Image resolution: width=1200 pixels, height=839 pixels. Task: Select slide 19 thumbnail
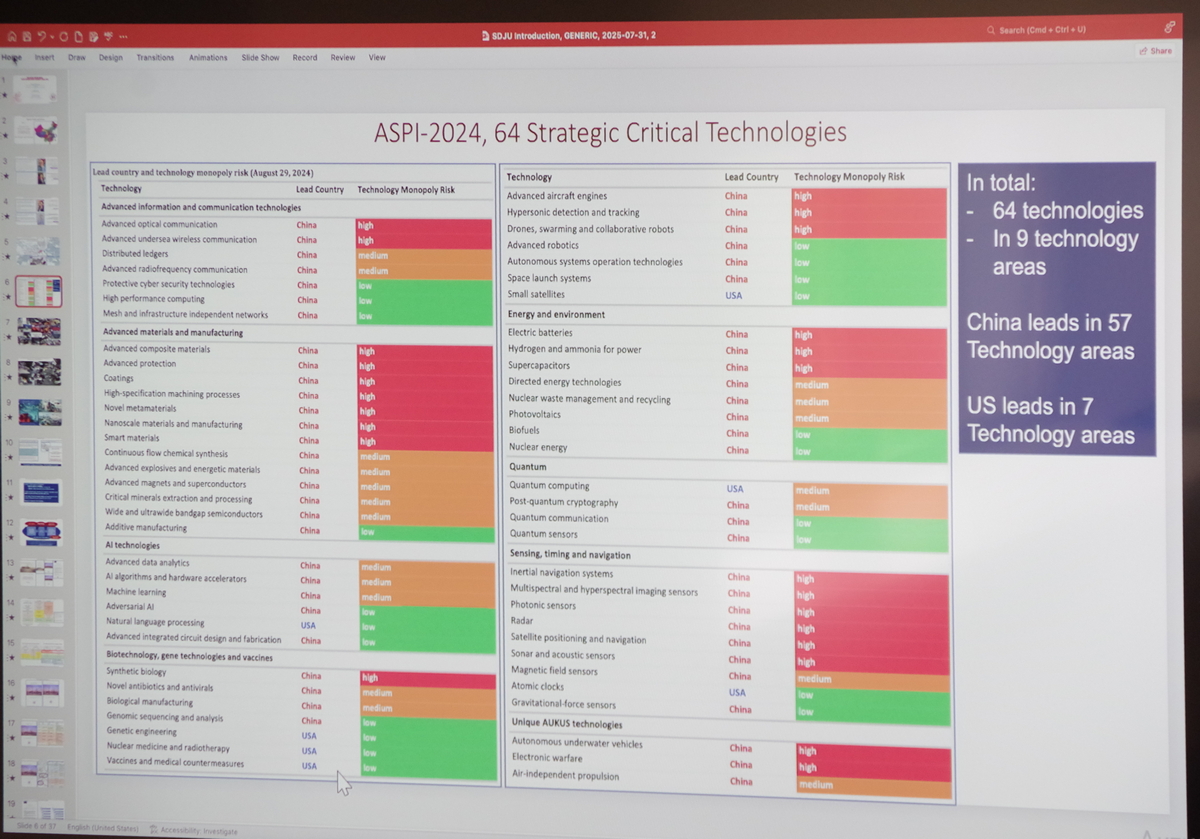(x=44, y=810)
